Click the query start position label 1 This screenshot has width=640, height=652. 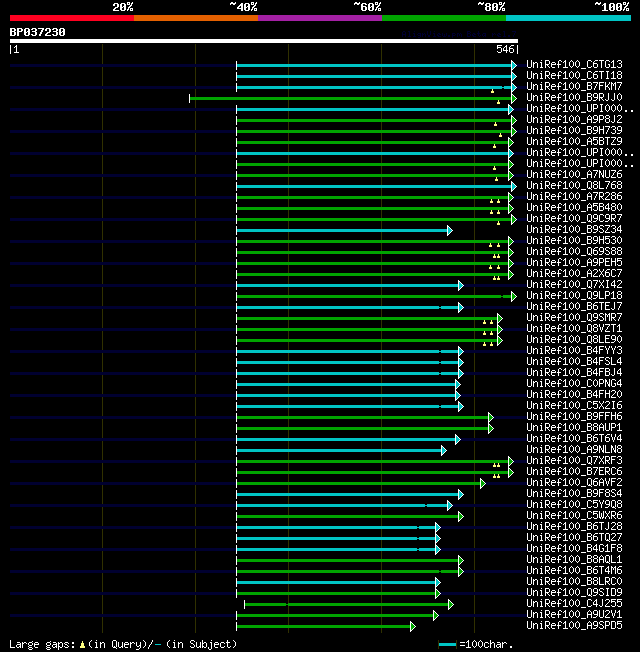pyautogui.click(x=16, y=49)
